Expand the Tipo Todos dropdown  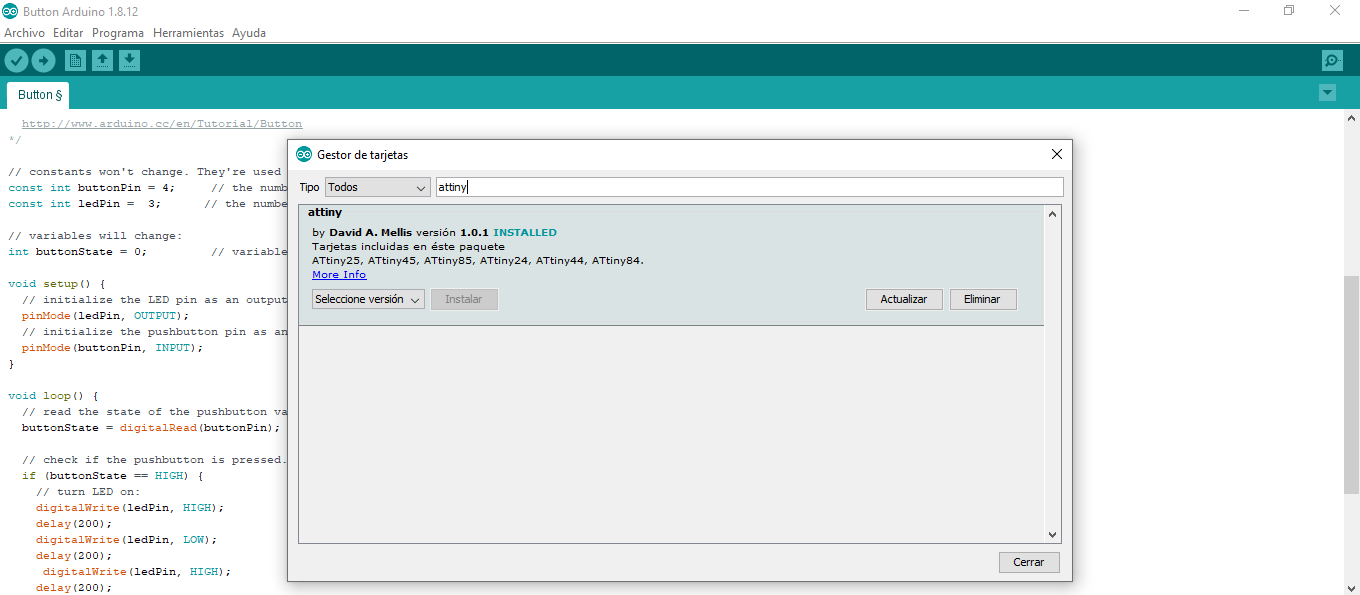377,187
